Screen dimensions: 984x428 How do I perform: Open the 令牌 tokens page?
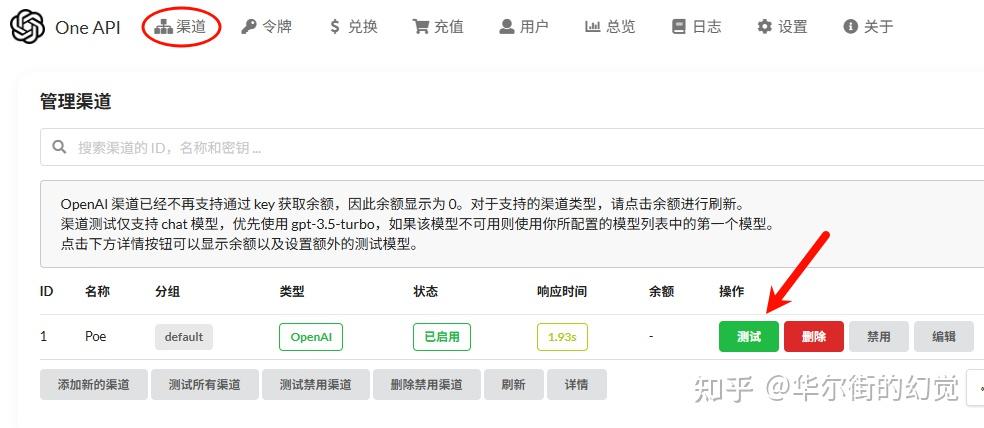click(266, 27)
